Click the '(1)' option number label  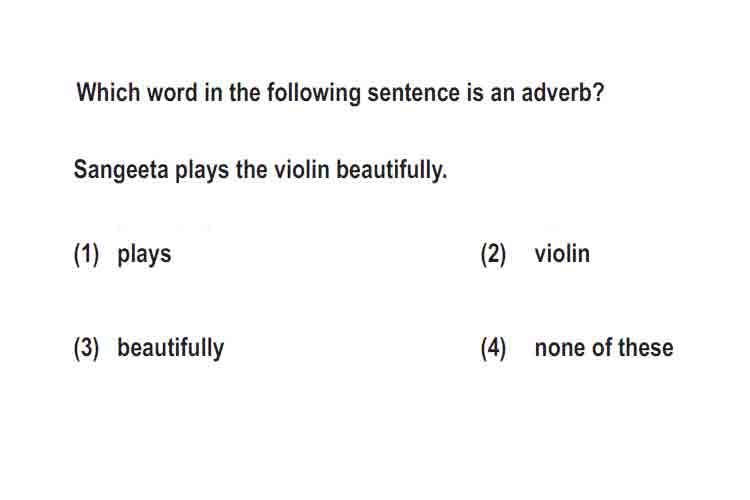(87, 254)
